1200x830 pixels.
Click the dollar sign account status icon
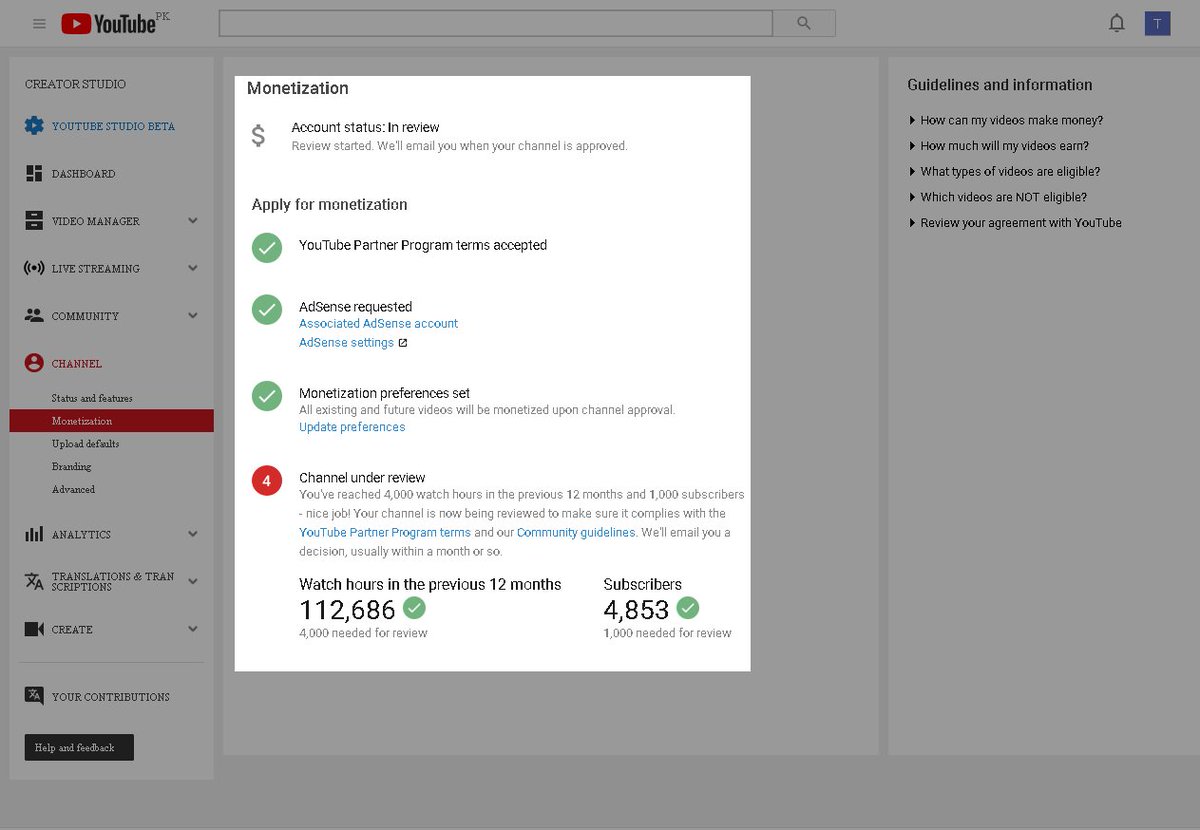pos(258,136)
